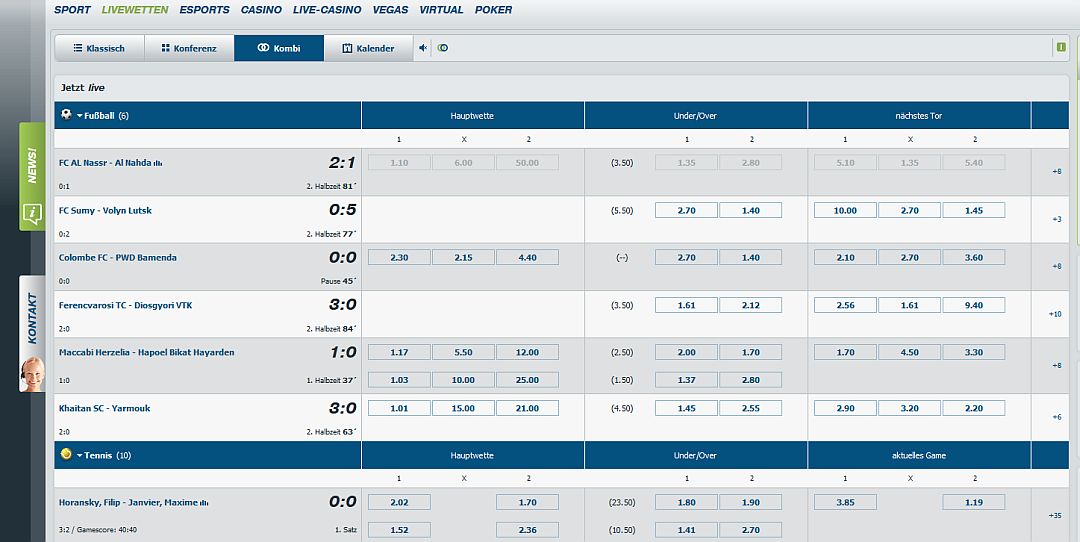1080x542 pixels.
Task: Open statistics icon next to Horansky - Janvier
Action: (204, 503)
